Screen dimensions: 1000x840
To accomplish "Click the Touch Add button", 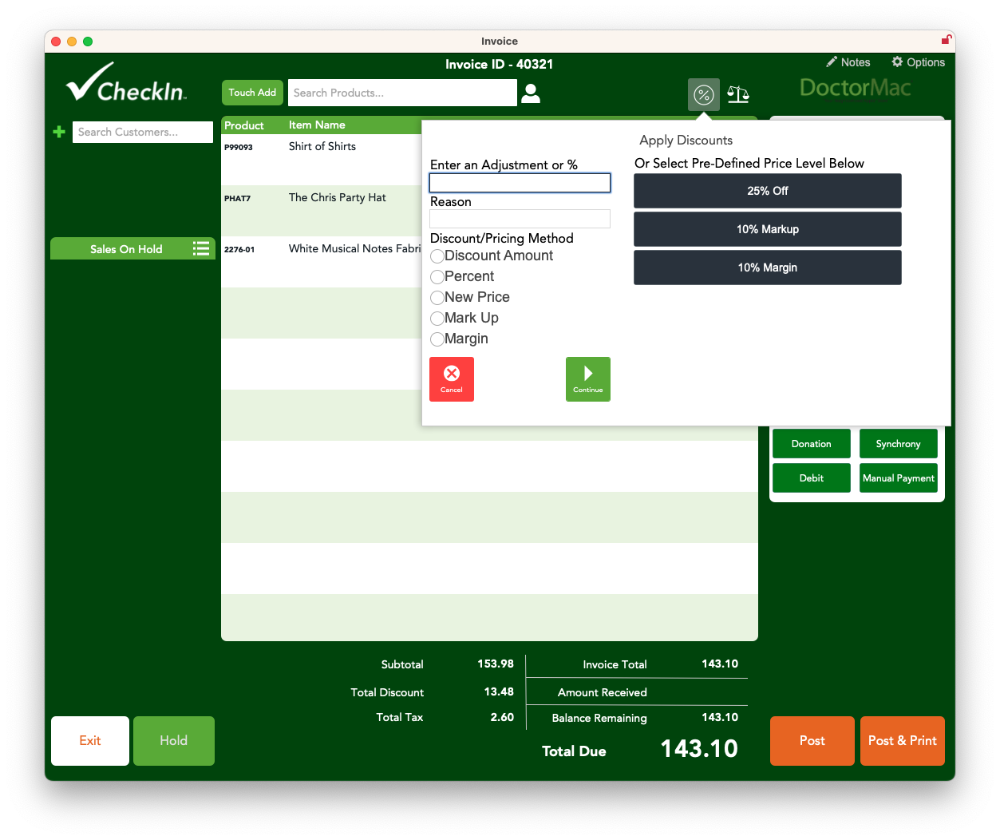I will tap(252, 93).
